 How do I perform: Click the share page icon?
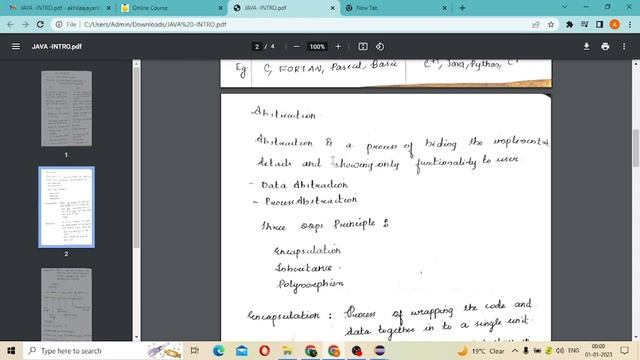pos(536,24)
